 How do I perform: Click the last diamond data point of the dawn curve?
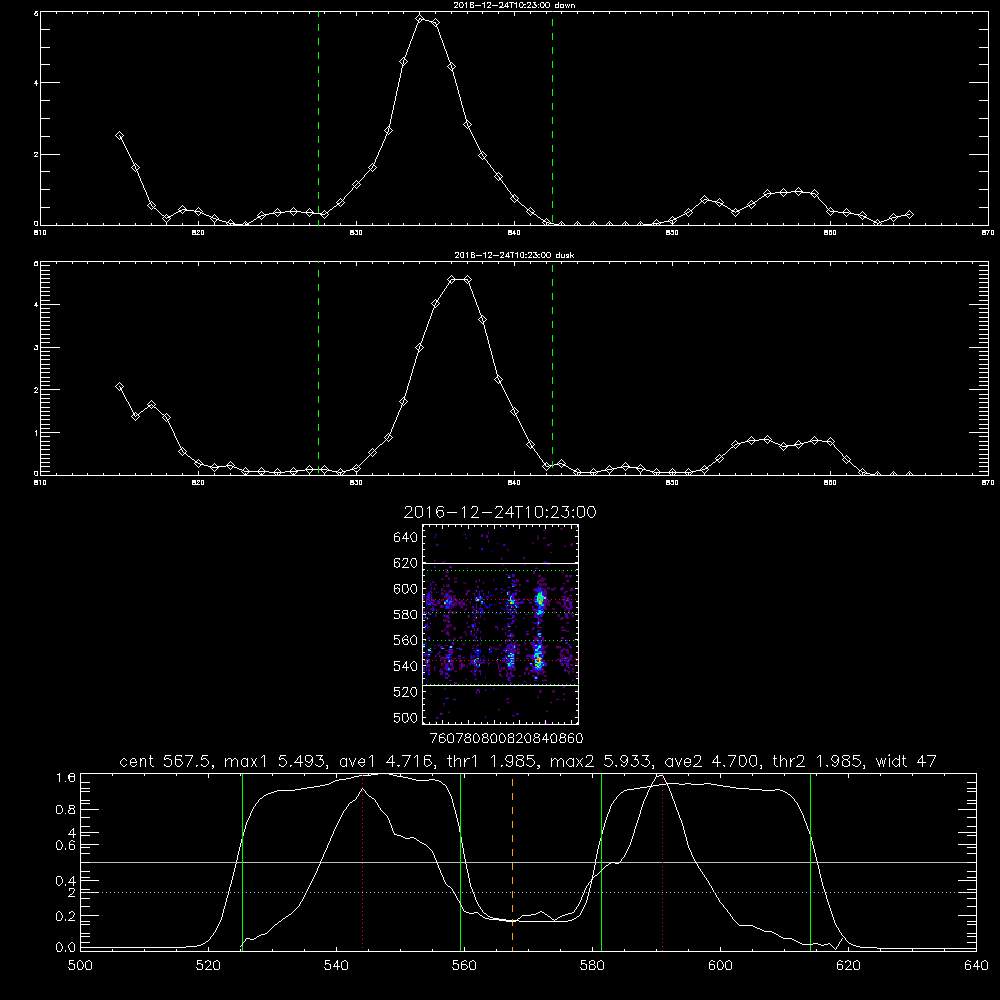tap(909, 214)
